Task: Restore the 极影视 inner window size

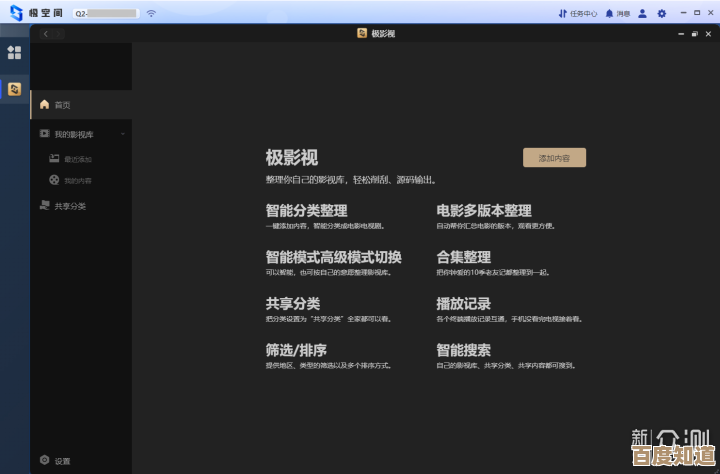Action: point(692,34)
